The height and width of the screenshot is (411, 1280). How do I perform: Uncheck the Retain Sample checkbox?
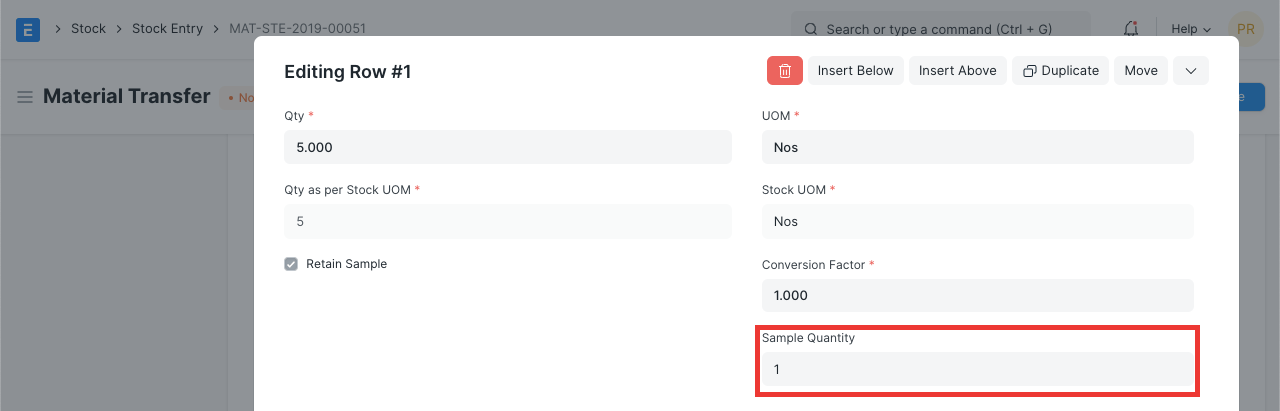point(291,264)
